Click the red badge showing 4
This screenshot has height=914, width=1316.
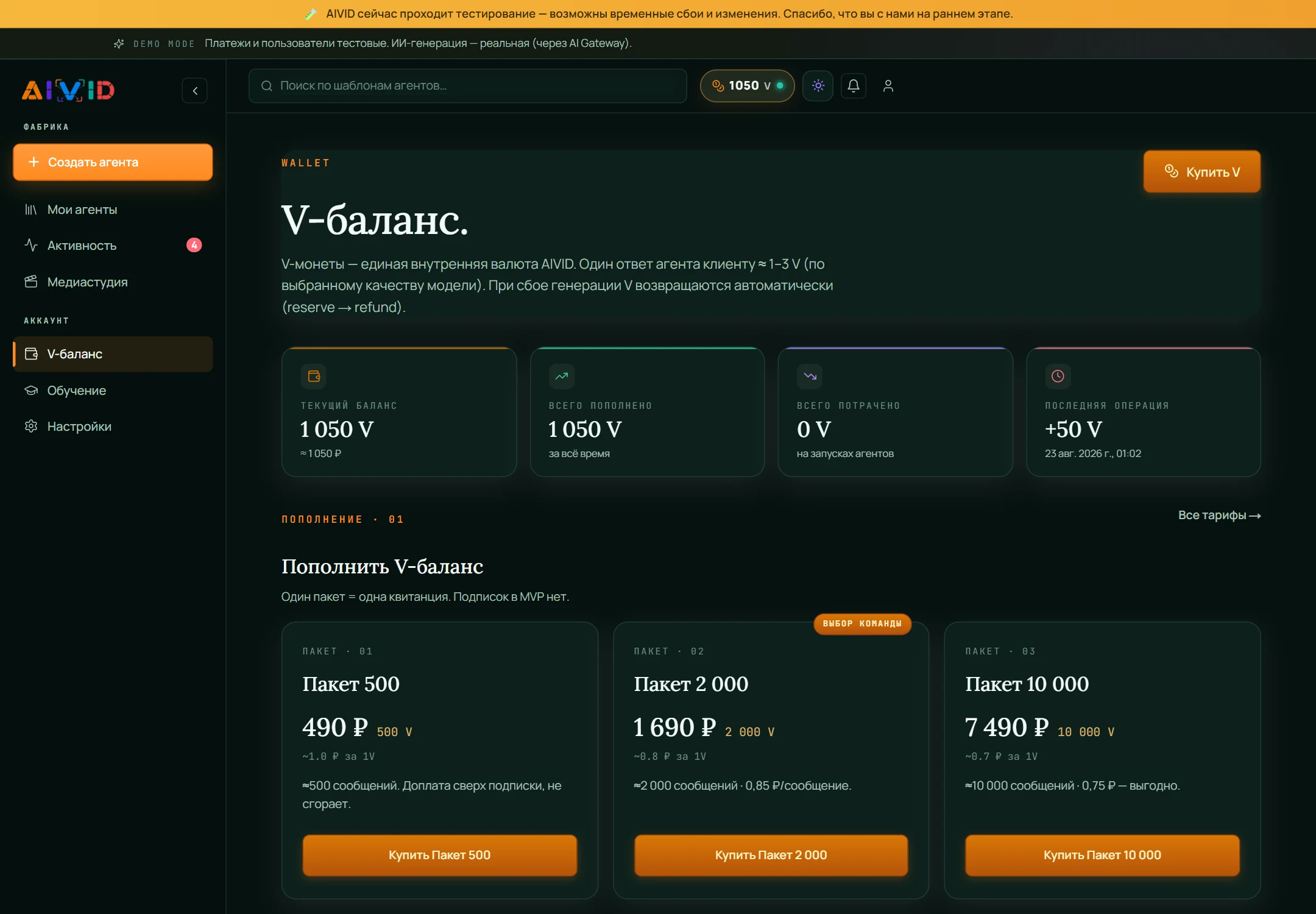tap(194, 245)
